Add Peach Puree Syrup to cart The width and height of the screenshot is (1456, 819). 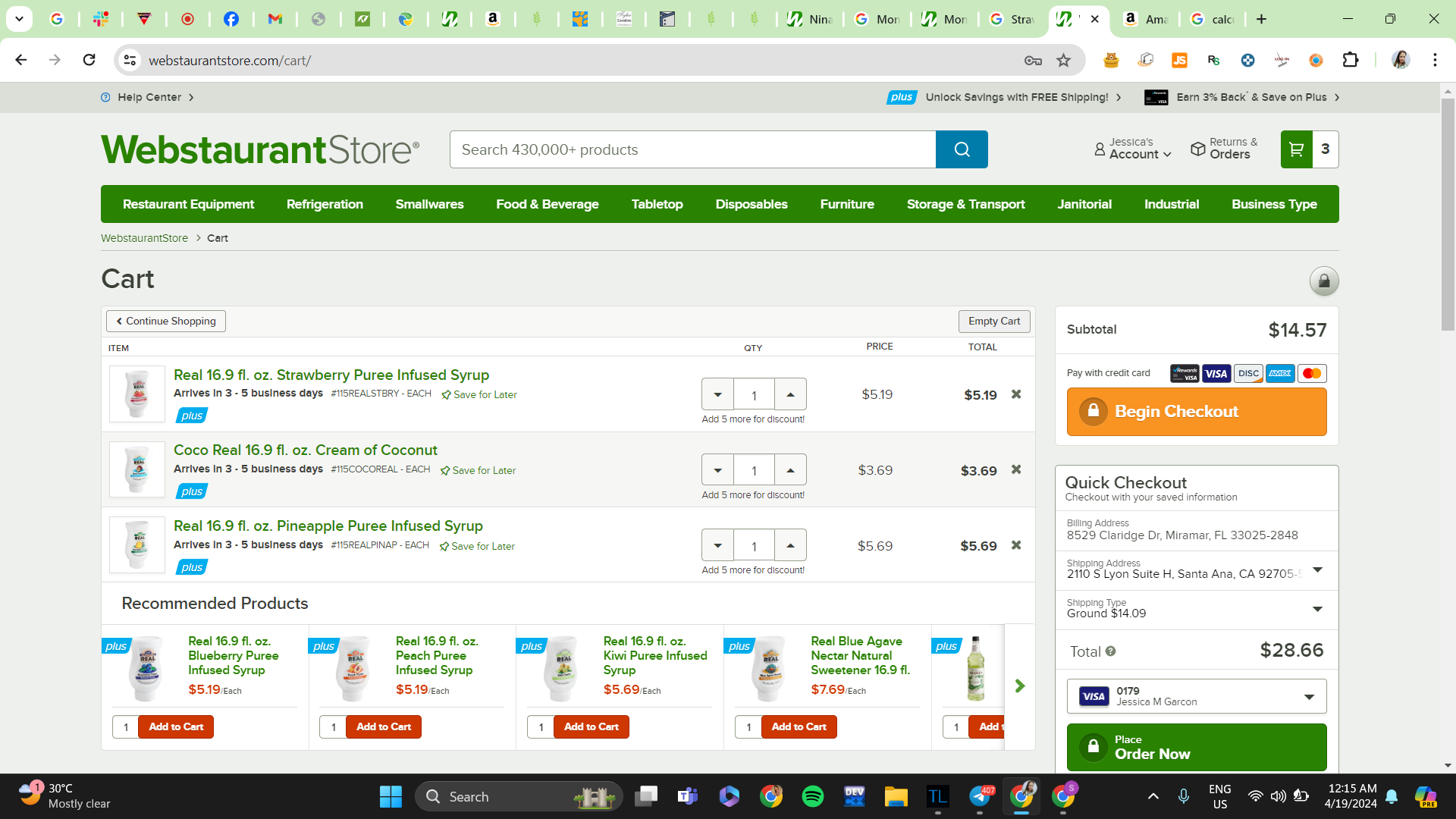pyautogui.click(x=384, y=726)
